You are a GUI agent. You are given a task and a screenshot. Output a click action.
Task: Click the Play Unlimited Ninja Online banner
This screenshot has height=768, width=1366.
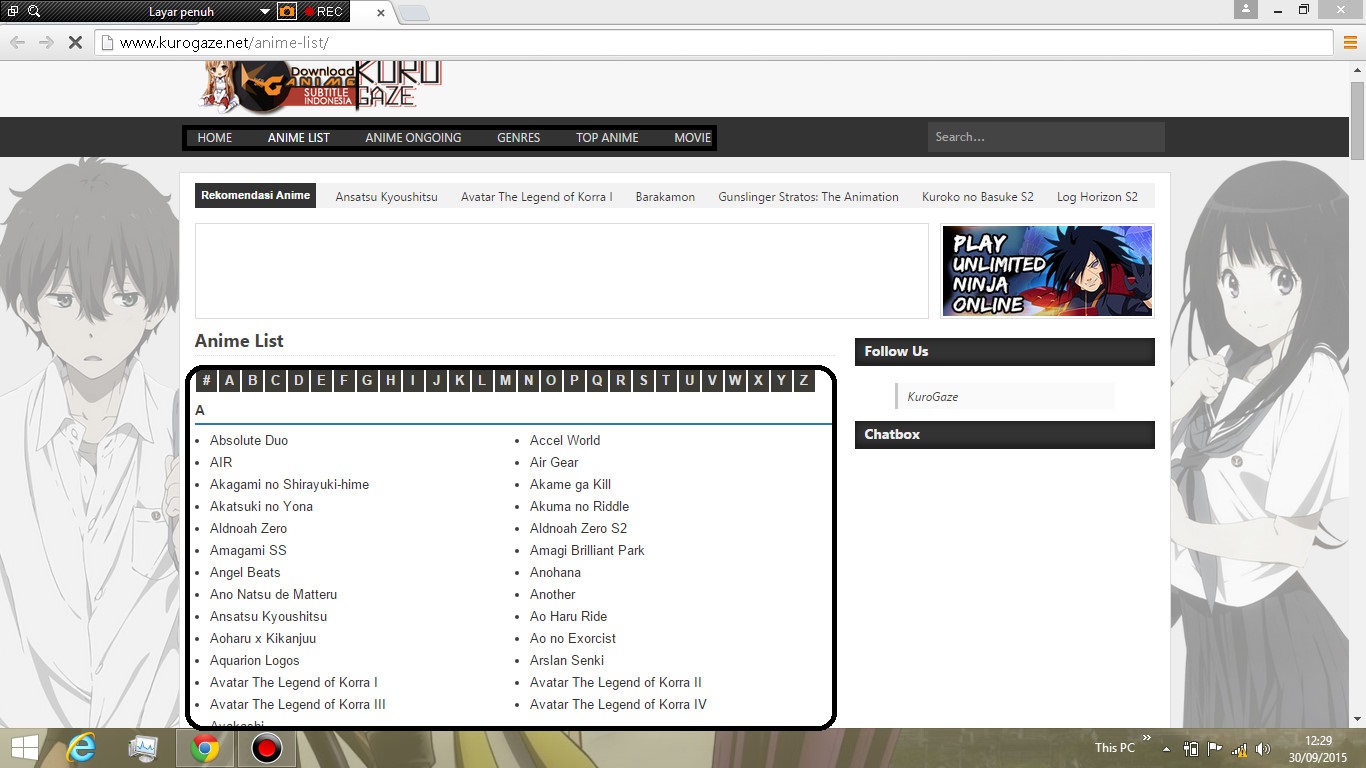point(1047,271)
